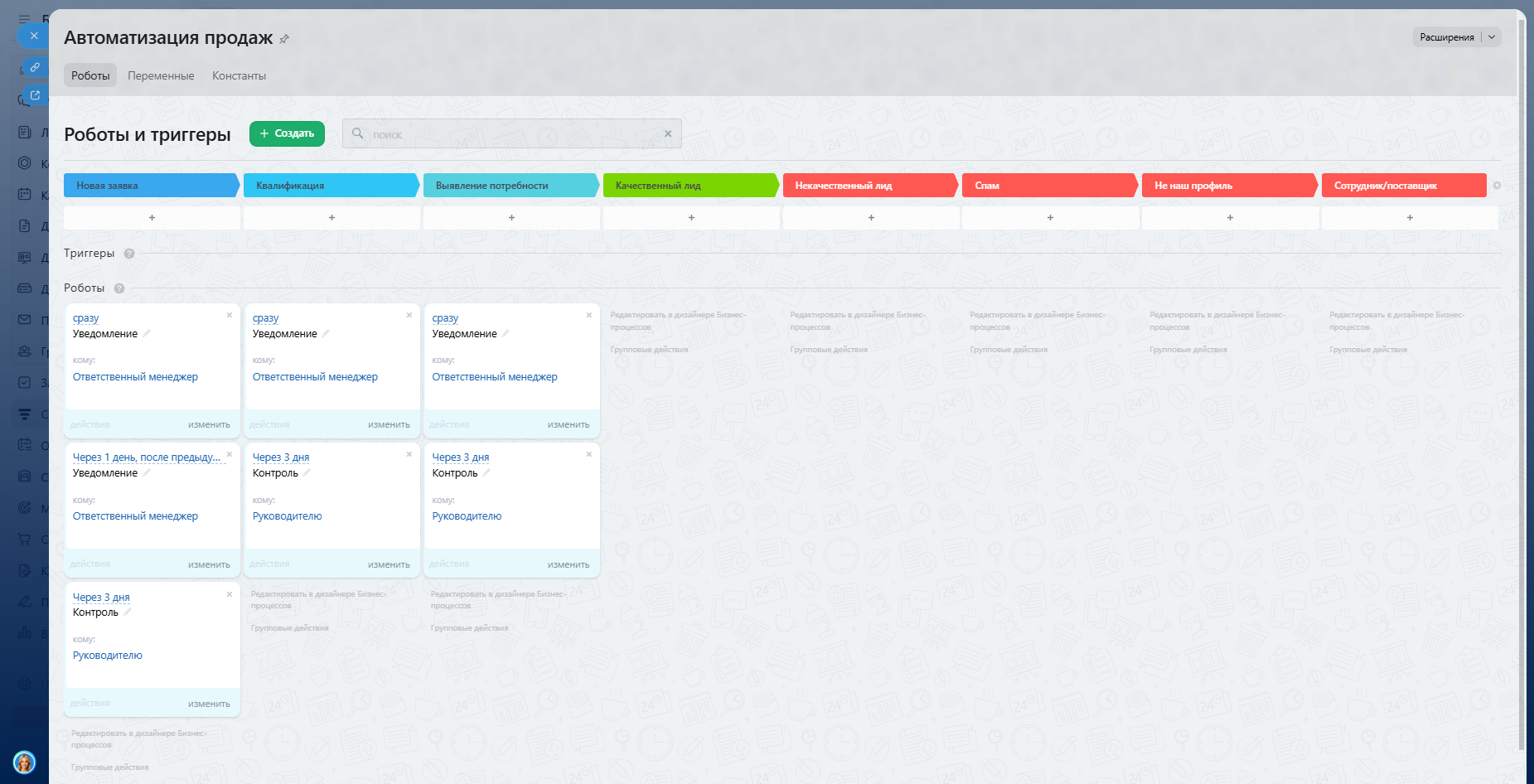Show help for the Роботы section

click(x=119, y=288)
